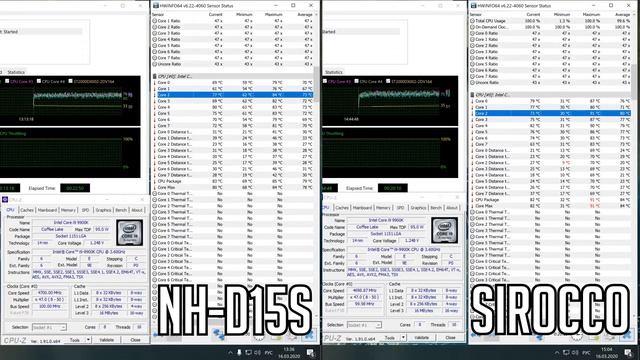Select the CPU Package row in right HWiNFO
The image size is (640, 360).
coord(551,200)
